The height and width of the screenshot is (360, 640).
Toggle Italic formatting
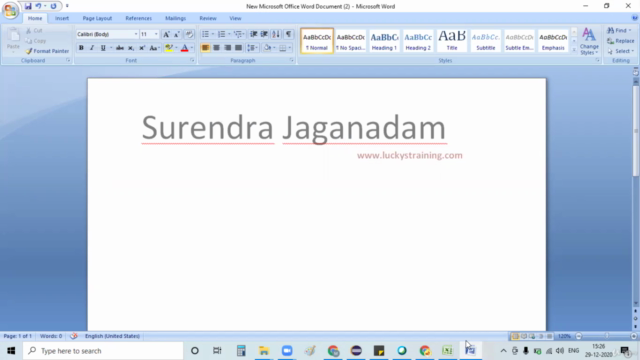tap(92, 48)
